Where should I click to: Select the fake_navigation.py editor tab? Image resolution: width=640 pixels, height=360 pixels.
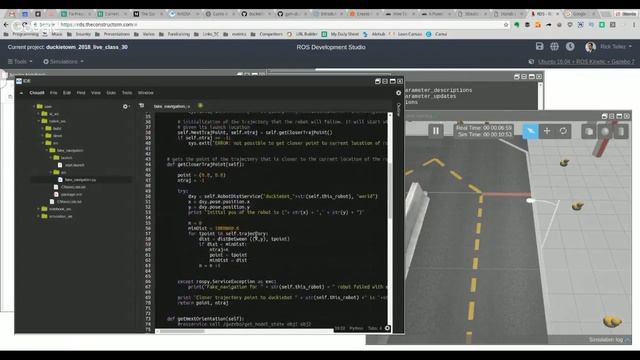[171, 106]
